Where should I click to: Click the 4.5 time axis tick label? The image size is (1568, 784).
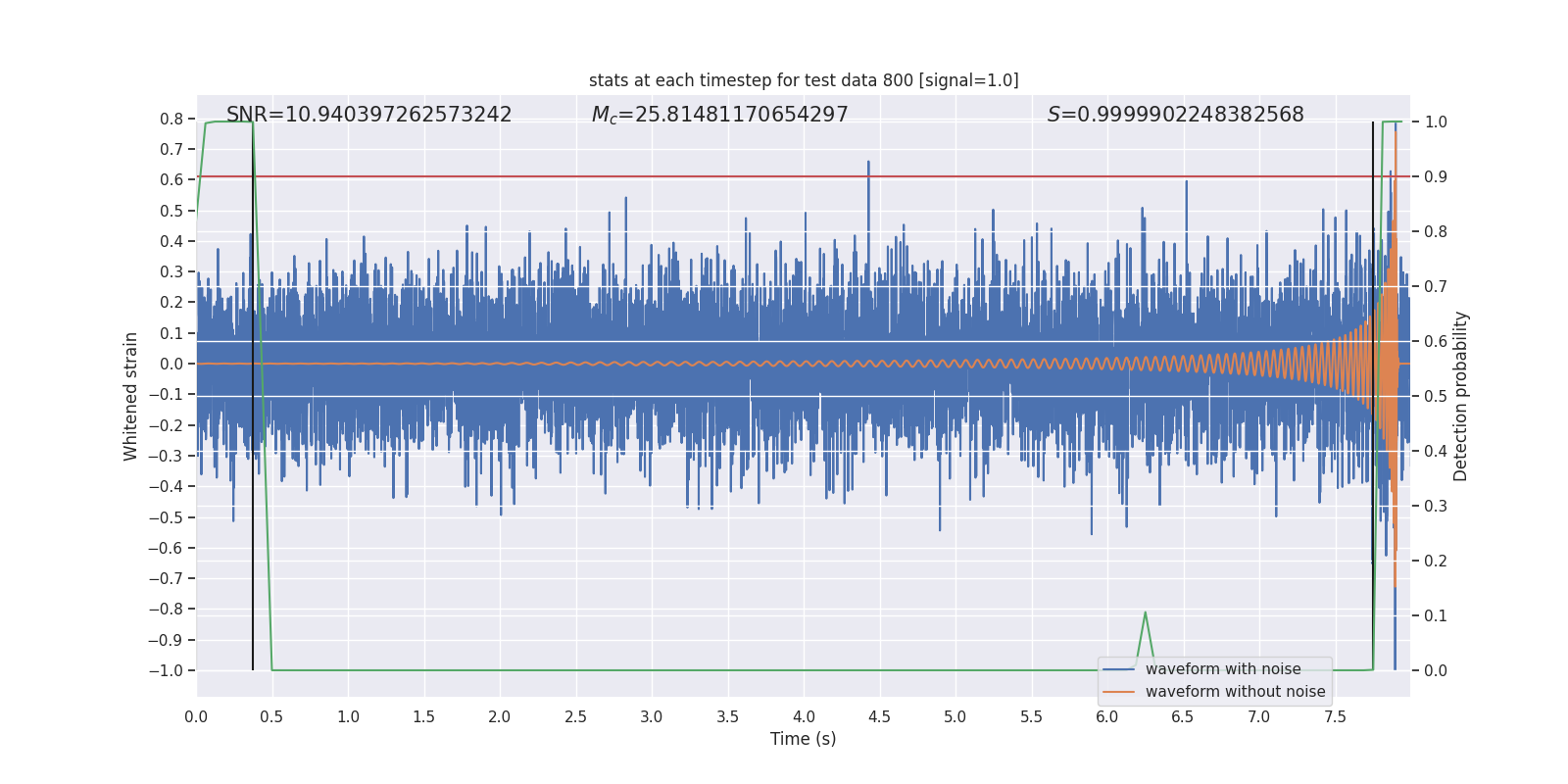[879, 717]
